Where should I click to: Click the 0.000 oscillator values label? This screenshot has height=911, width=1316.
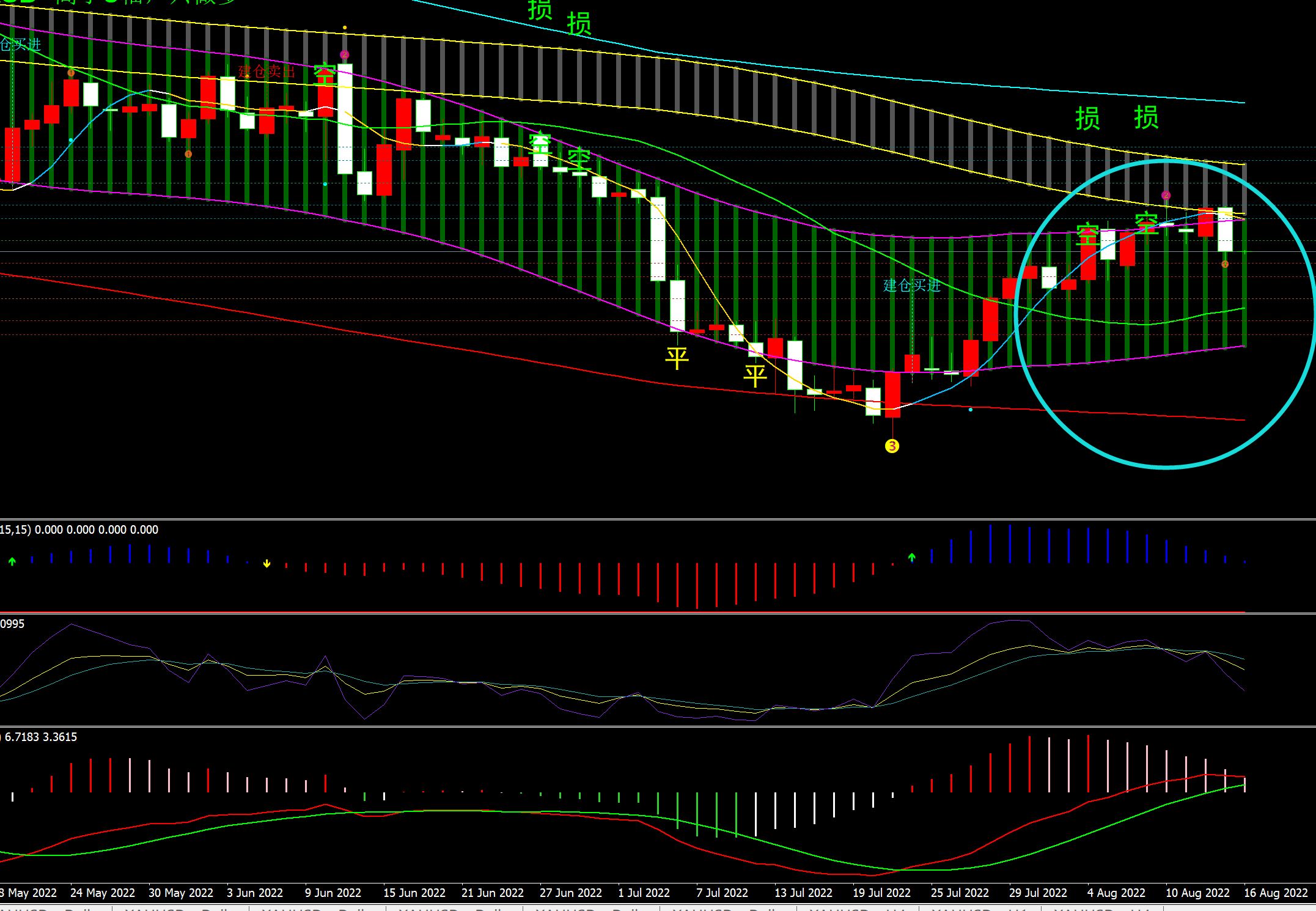(x=96, y=529)
